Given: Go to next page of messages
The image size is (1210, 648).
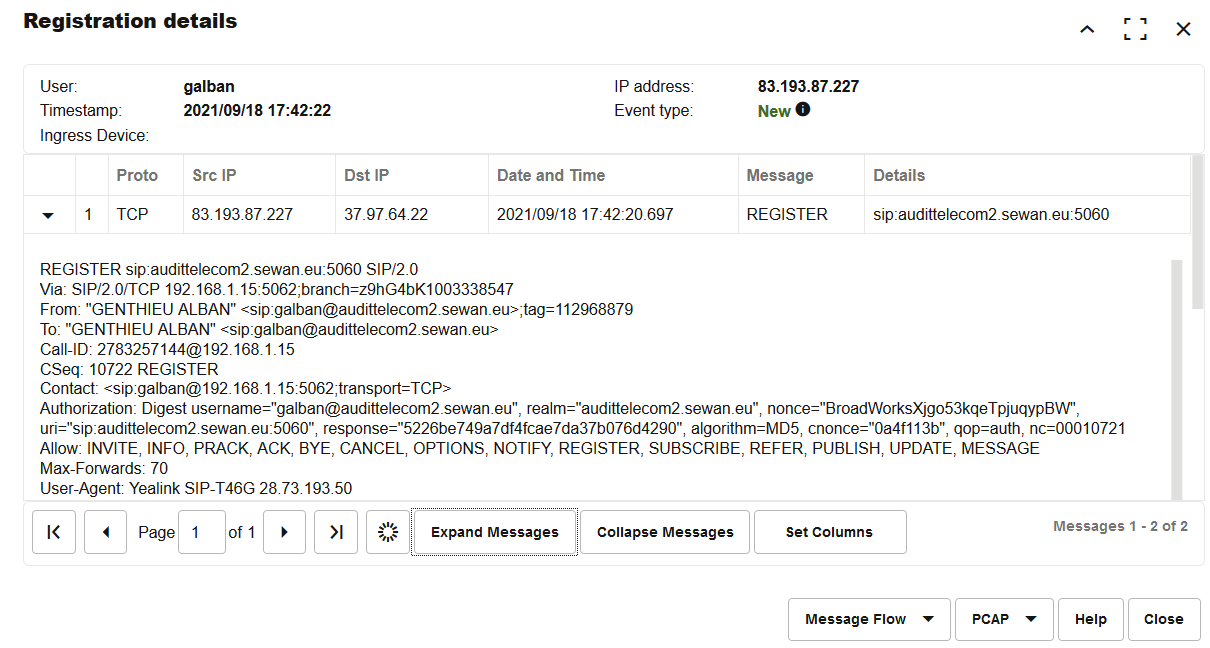Looking at the screenshot, I should [284, 532].
